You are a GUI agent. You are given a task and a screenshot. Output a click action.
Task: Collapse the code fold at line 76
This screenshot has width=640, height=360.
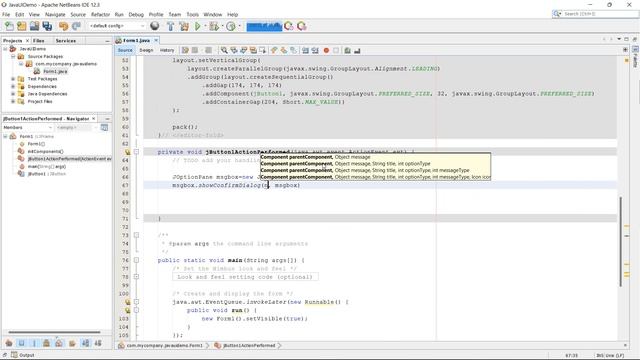(136, 260)
